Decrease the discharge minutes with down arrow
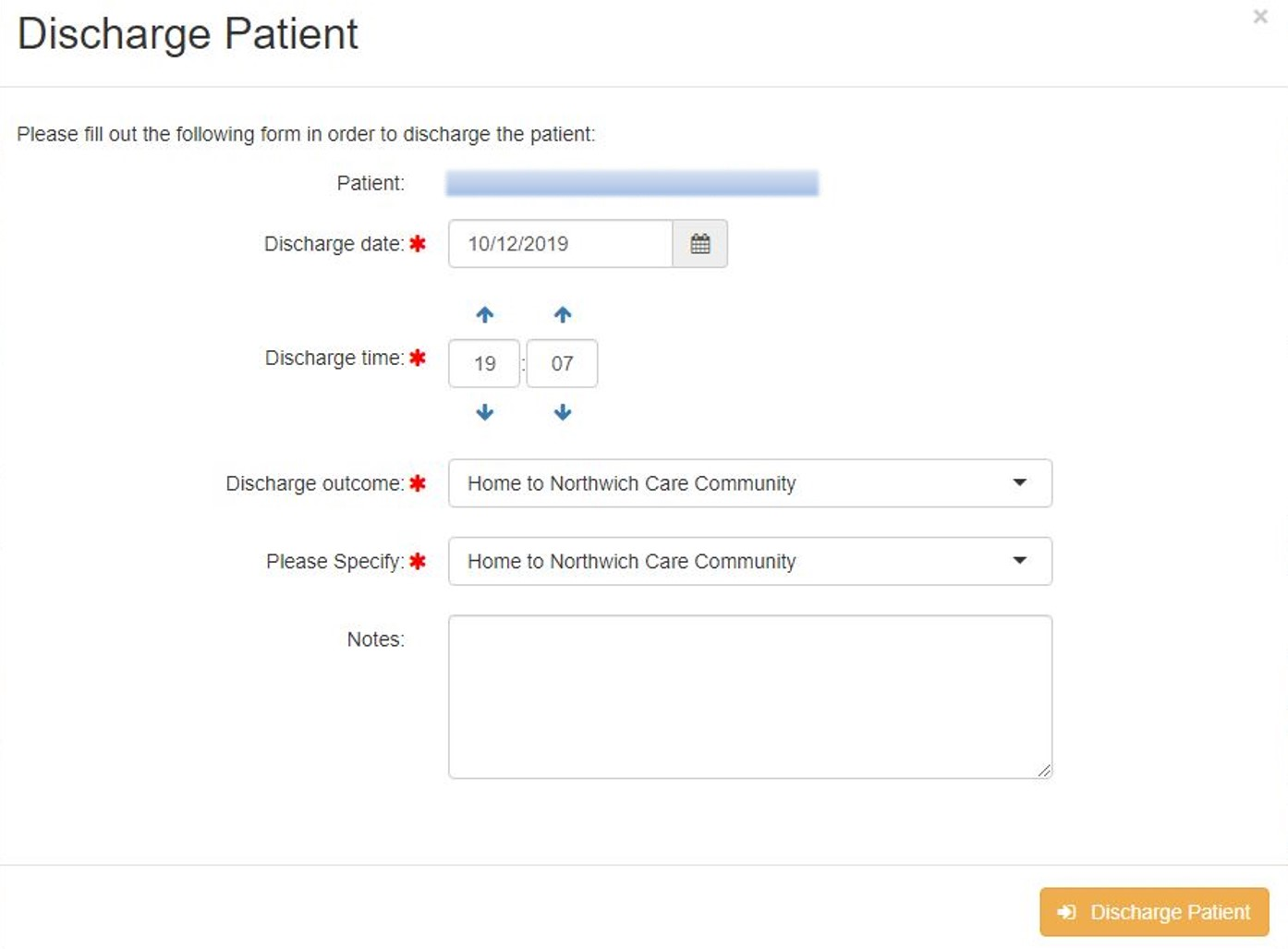 pos(563,412)
